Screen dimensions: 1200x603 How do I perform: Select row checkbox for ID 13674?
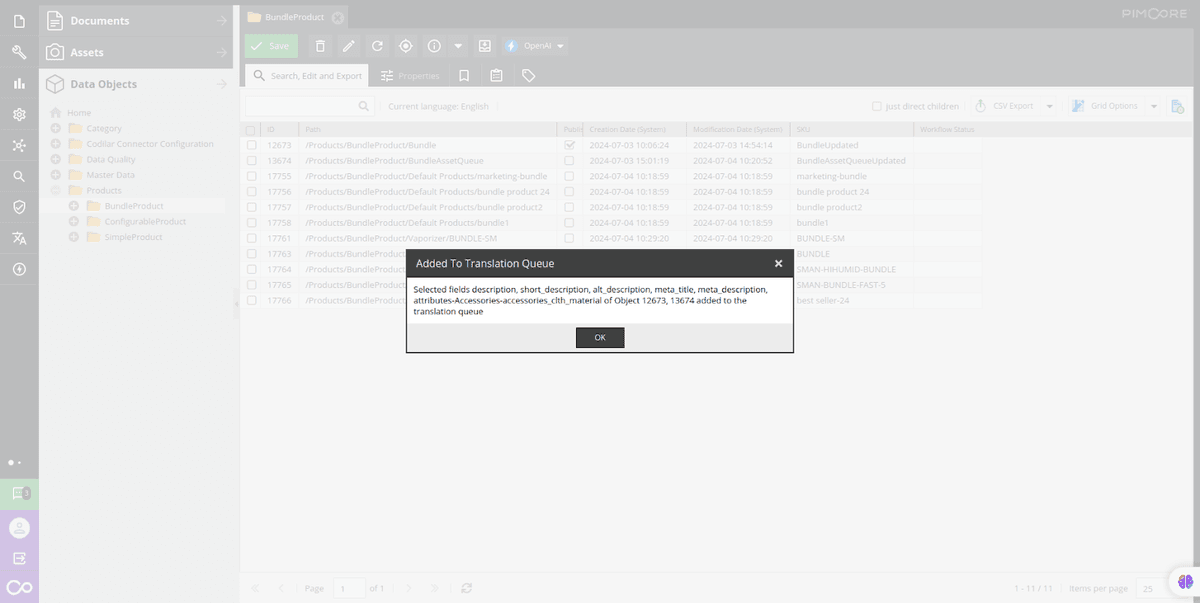(x=252, y=160)
